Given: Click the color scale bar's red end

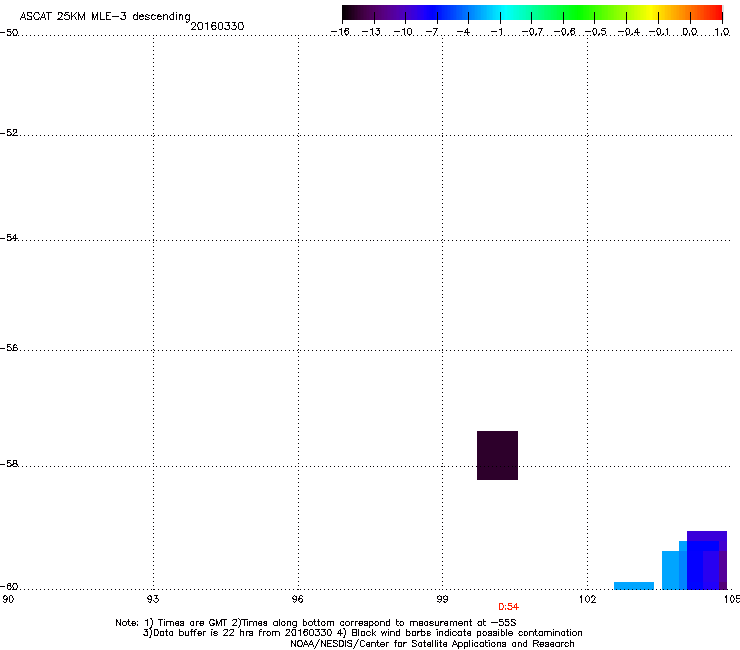Looking at the screenshot, I should (x=713, y=12).
